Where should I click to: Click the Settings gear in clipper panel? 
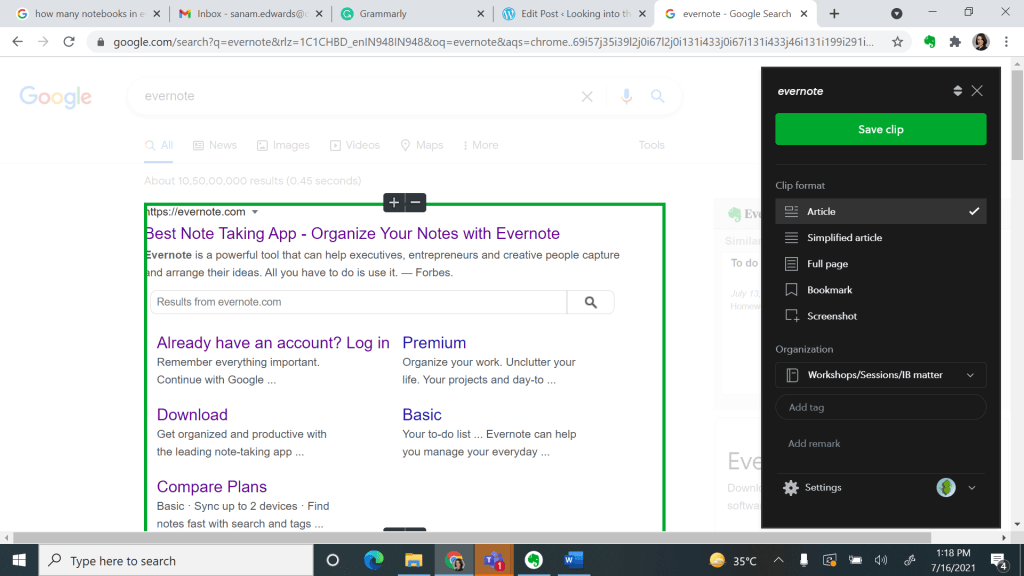(791, 488)
